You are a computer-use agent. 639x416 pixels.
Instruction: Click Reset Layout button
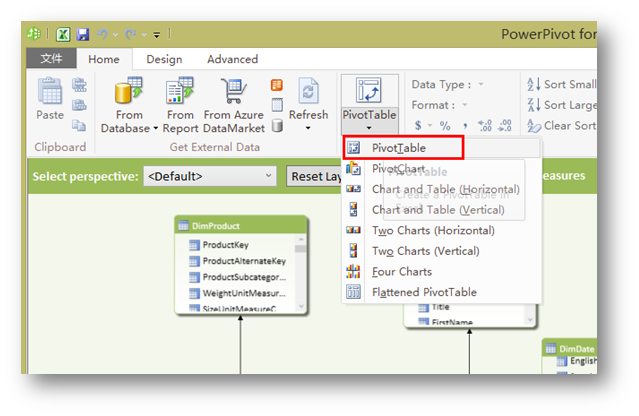point(314,176)
